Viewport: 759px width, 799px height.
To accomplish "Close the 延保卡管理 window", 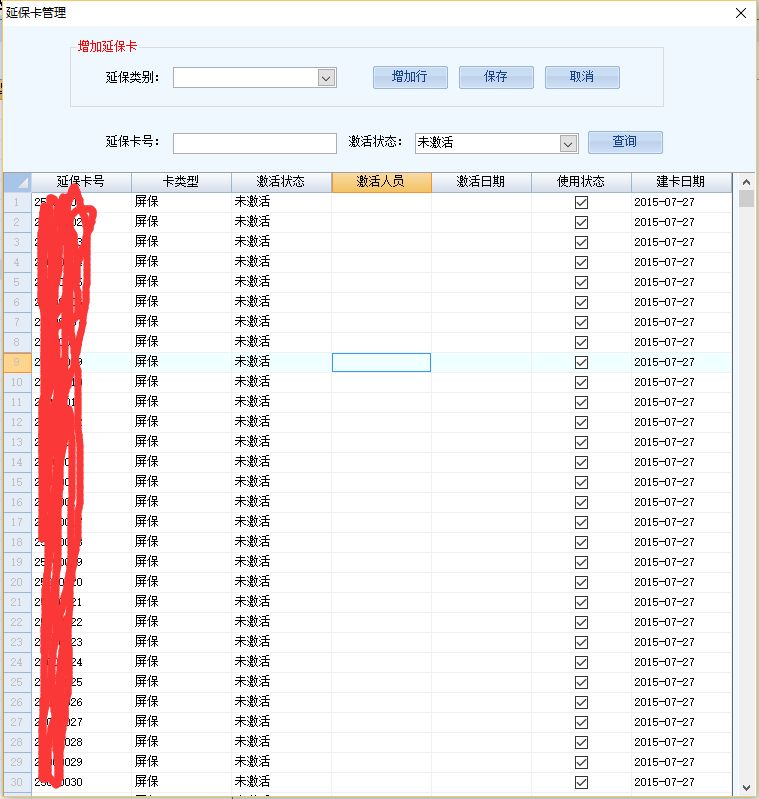I will 741,13.
